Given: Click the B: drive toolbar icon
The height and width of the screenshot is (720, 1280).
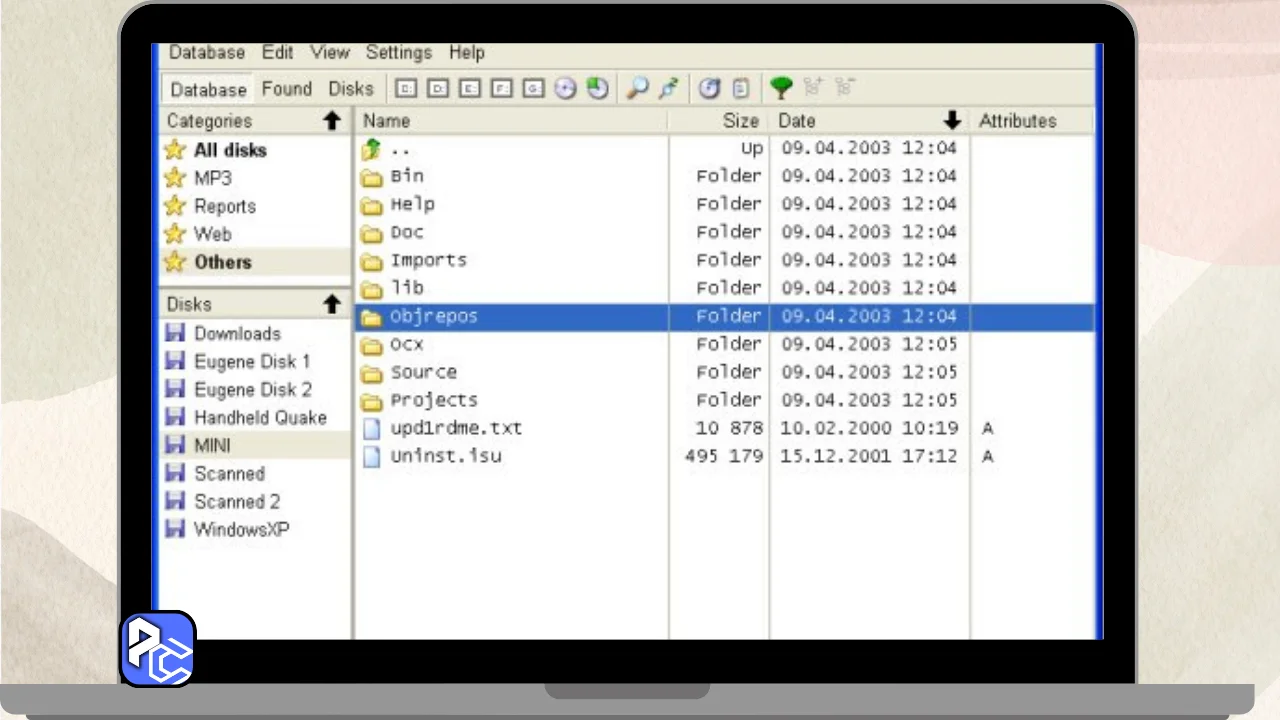Looking at the screenshot, I should [x=406, y=89].
